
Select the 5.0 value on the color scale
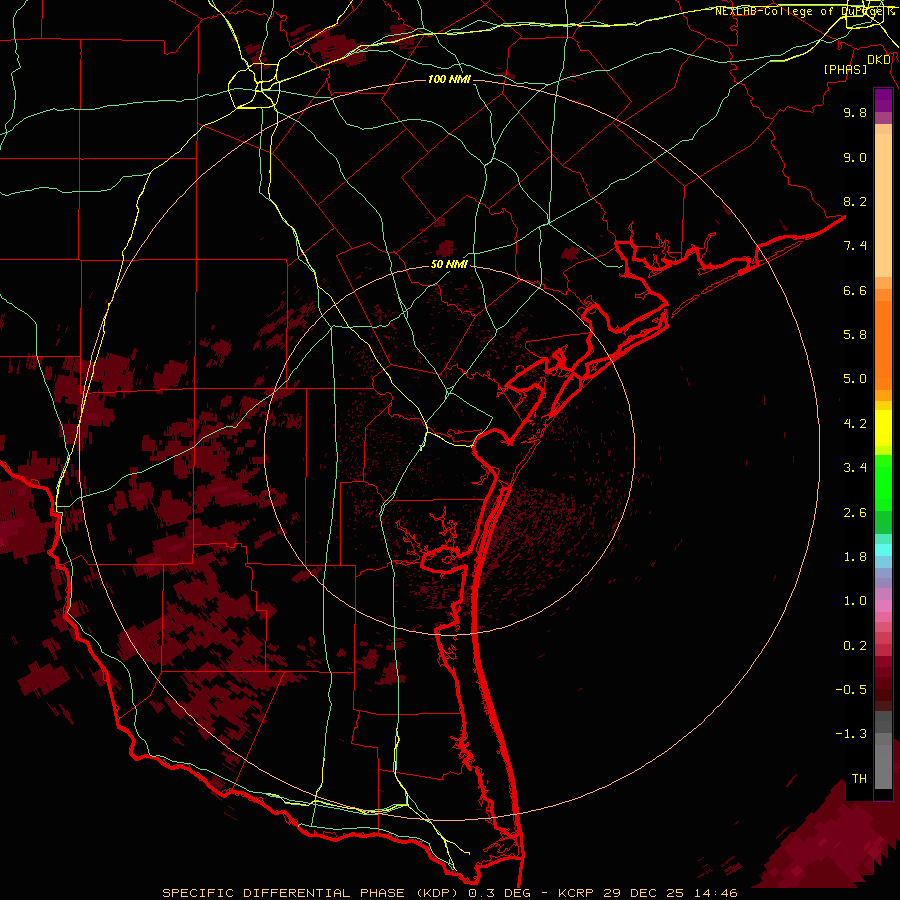[855, 379]
